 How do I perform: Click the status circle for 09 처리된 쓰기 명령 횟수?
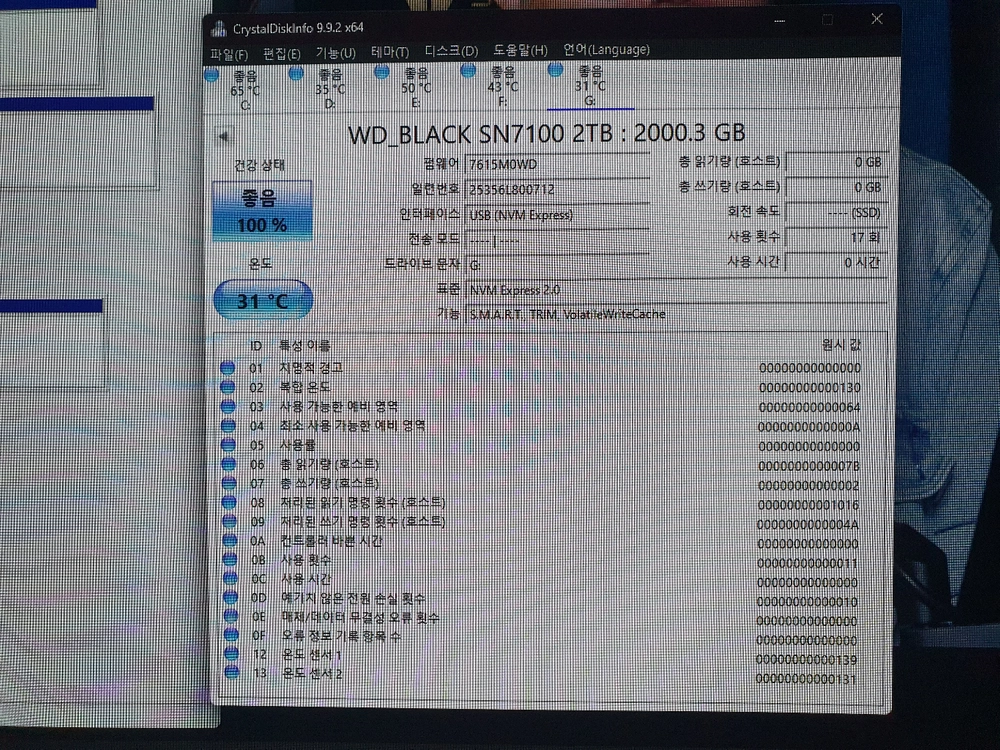point(230,522)
